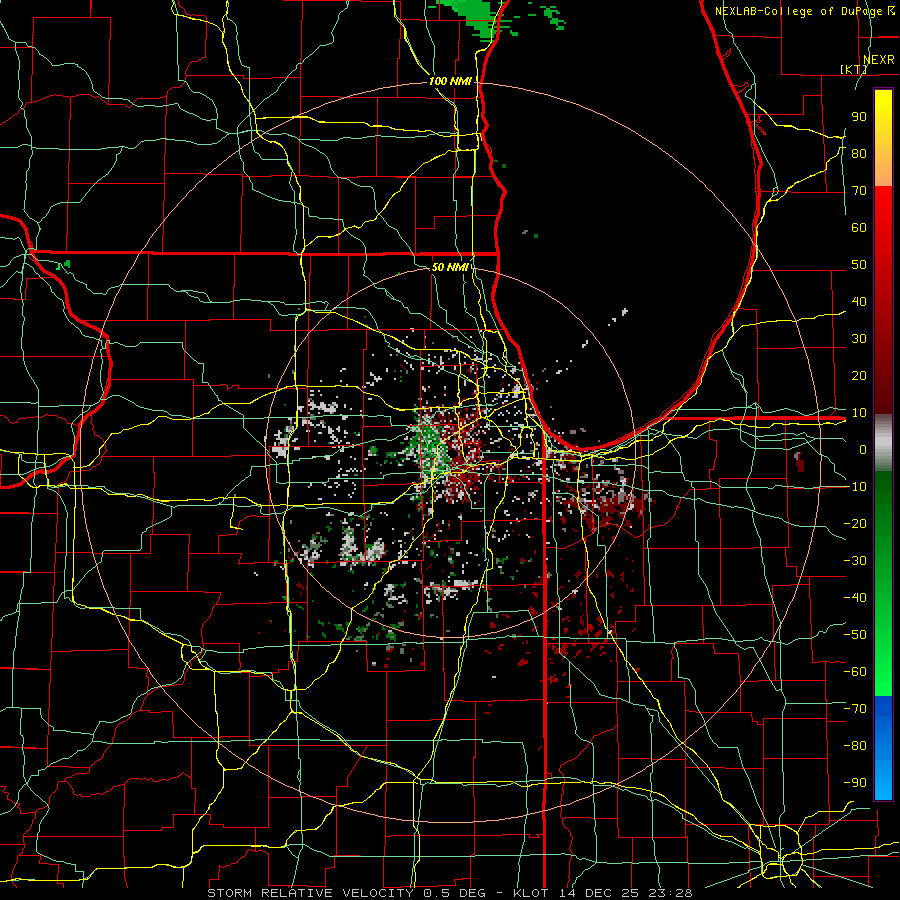Click the -10 value on the velocity scale
The width and height of the screenshot is (900, 900).
(x=855, y=486)
